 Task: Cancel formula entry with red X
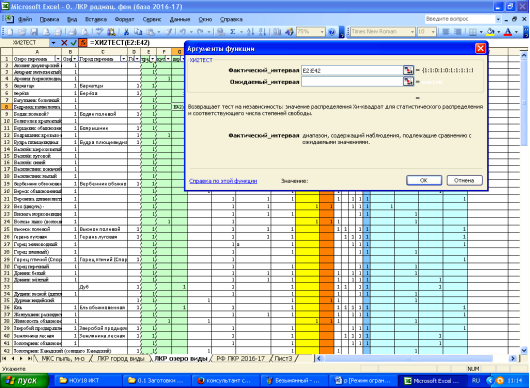pos(64,43)
